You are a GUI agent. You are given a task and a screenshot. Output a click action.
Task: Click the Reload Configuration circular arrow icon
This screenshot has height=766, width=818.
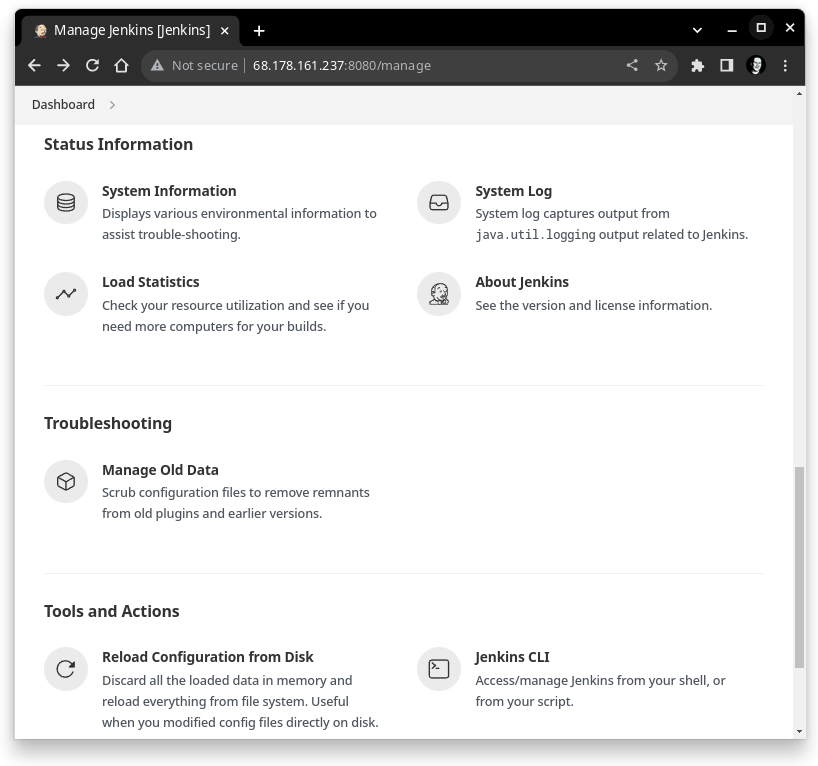tap(66, 669)
